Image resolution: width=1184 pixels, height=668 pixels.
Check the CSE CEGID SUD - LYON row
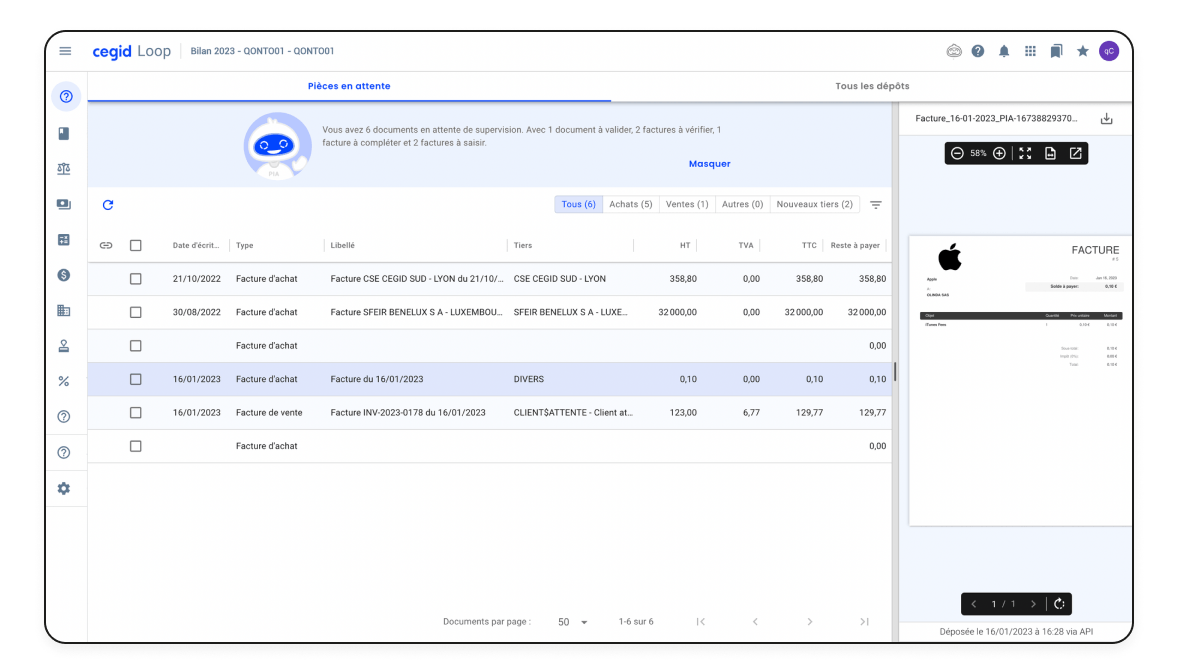pos(136,279)
